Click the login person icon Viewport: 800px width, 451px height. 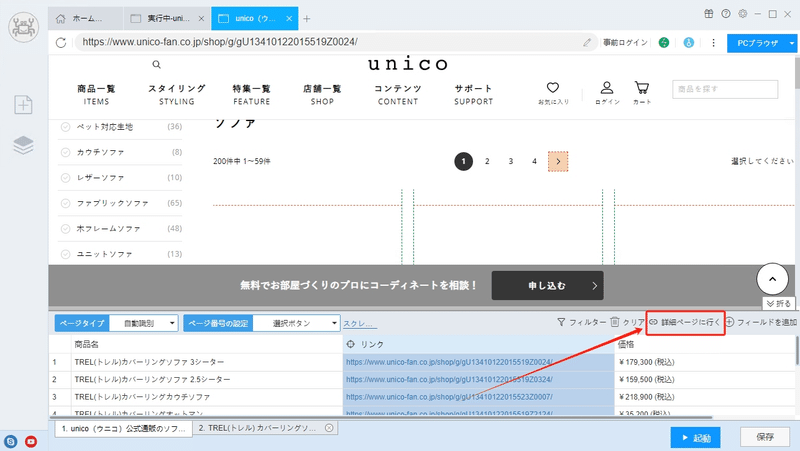pos(607,88)
